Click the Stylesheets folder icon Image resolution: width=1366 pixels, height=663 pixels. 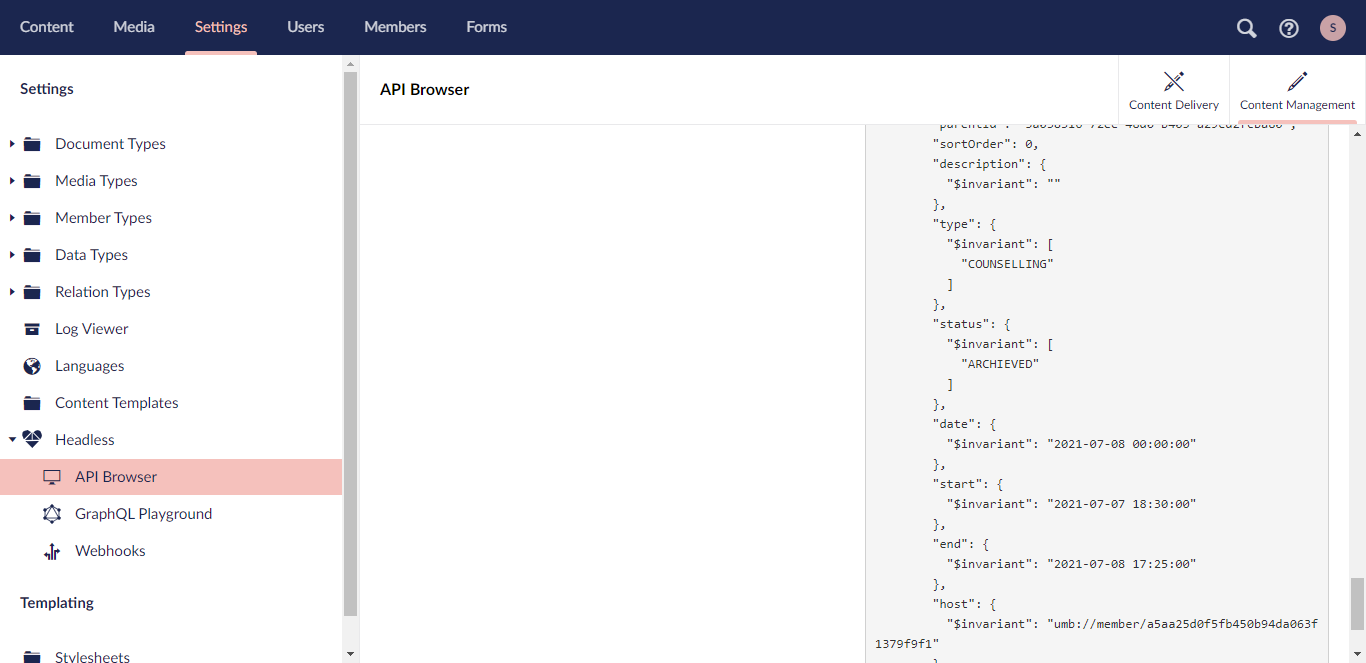[32, 657]
